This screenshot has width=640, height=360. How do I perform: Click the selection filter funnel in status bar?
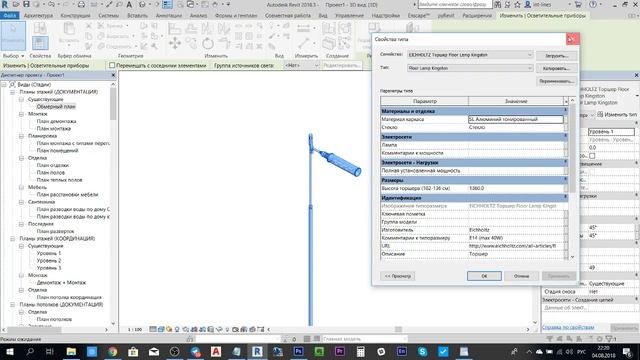[x=610, y=339]
